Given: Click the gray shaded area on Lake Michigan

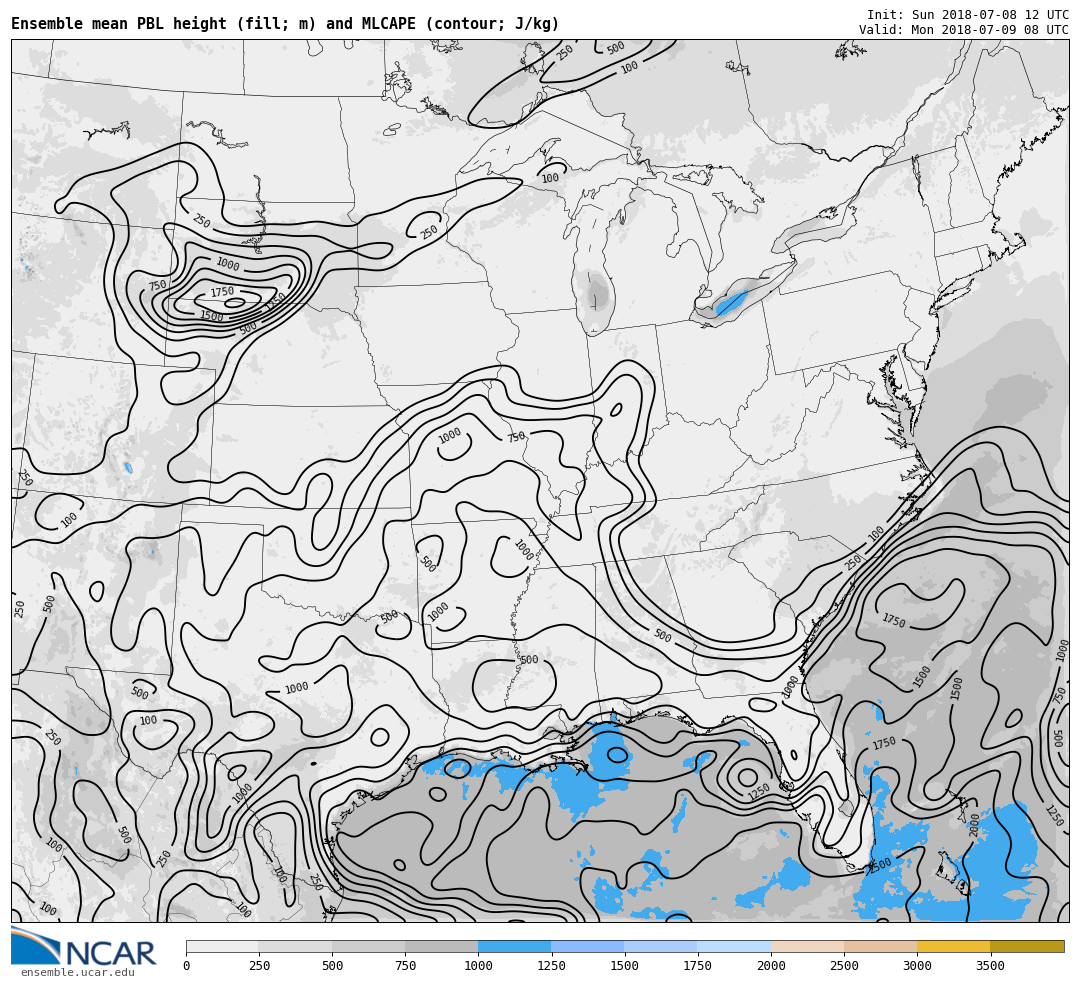Looking at the screenshot, I should tap(597, 296).
